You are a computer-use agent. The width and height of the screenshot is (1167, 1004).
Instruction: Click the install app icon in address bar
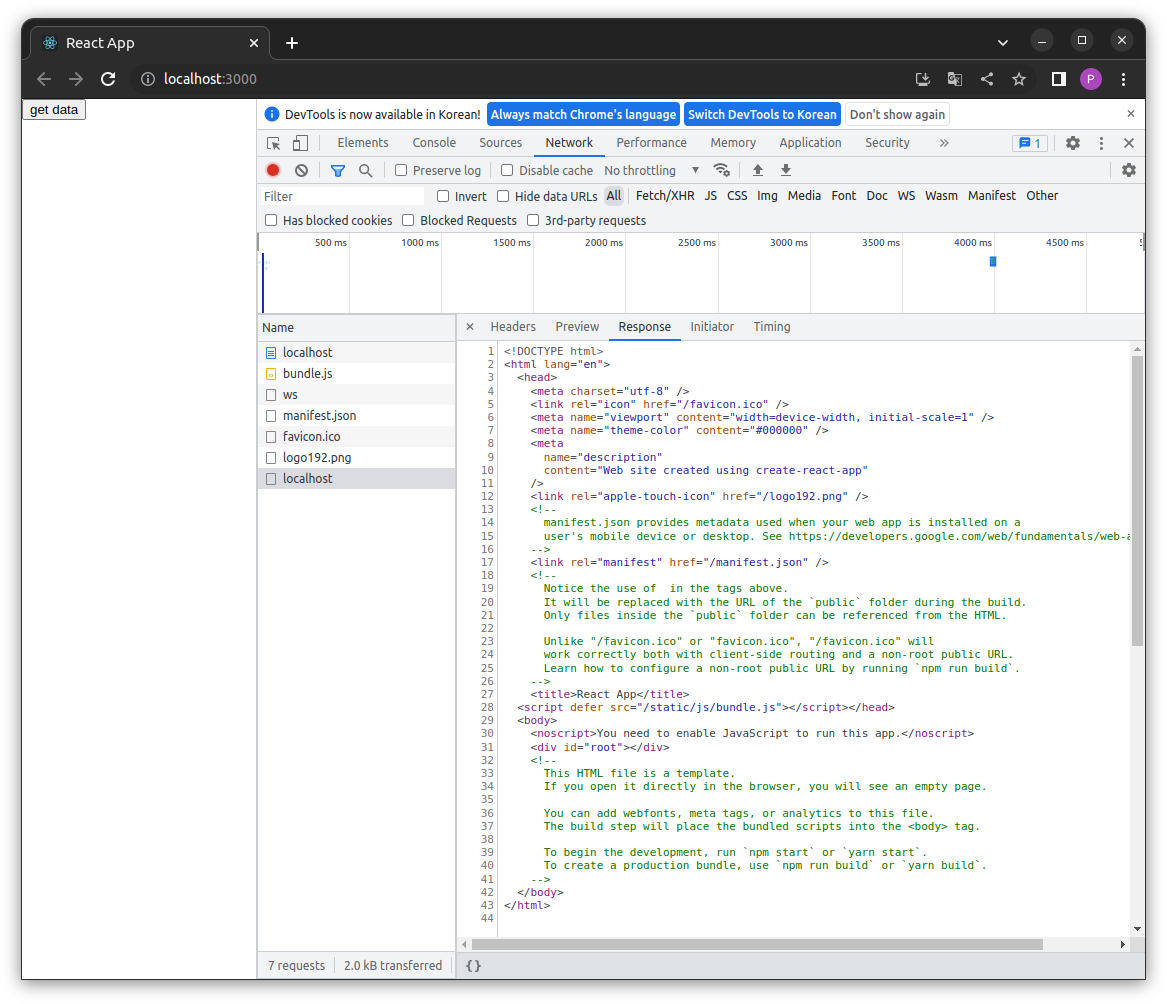pyautogui.click(x=923, y=79)
